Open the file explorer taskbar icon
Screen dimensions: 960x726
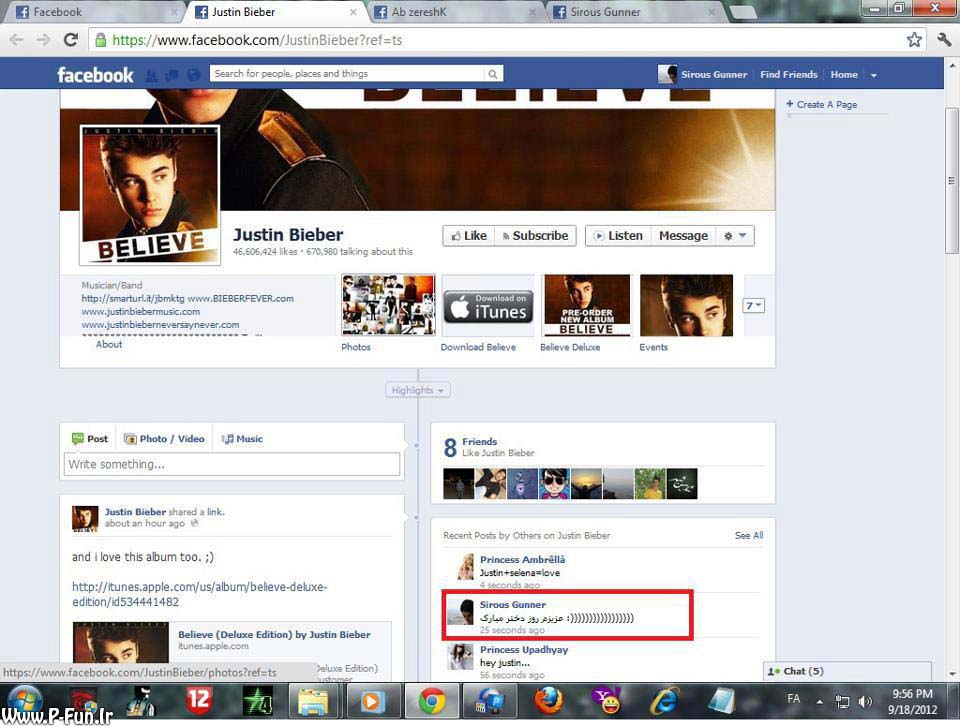tap(313, 701)
